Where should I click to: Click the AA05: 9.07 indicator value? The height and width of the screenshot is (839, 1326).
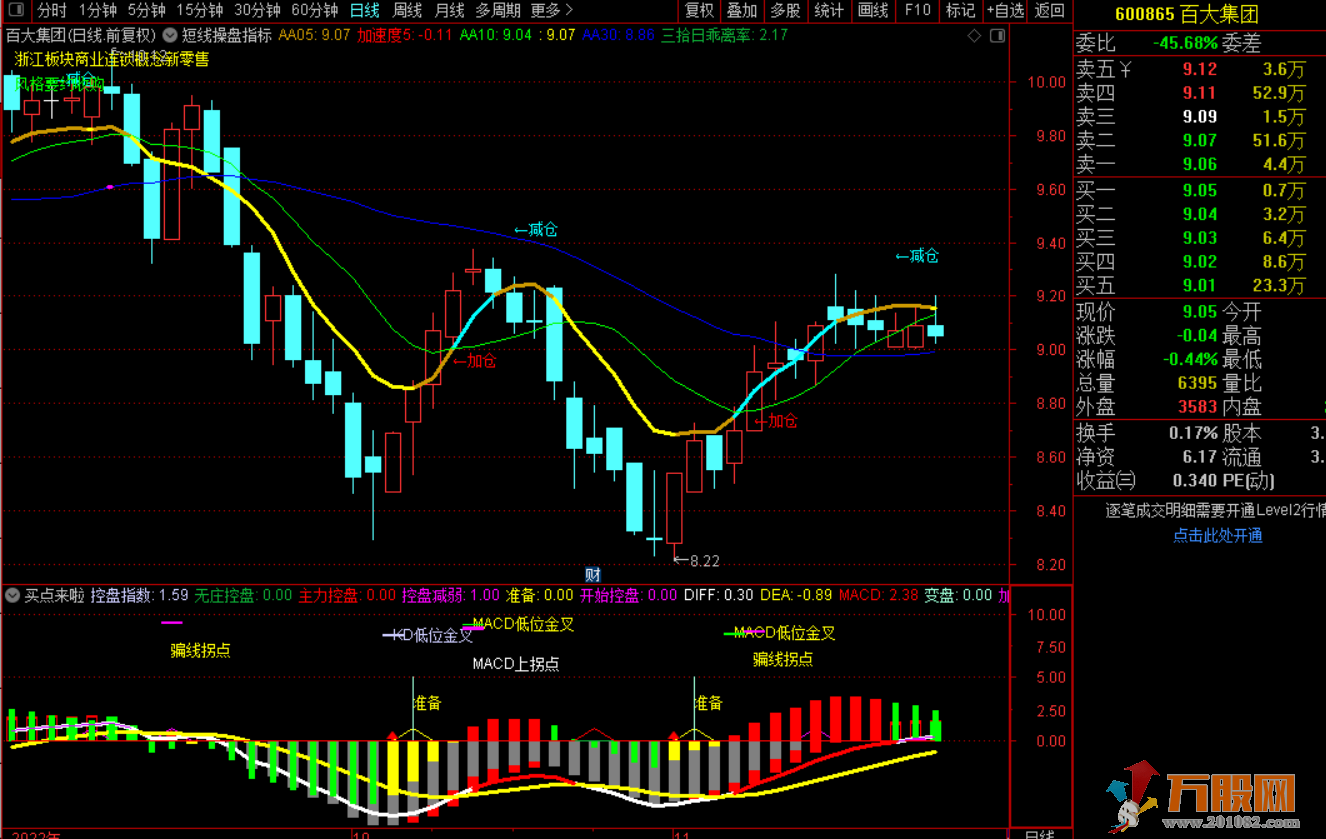click(314, 35)
